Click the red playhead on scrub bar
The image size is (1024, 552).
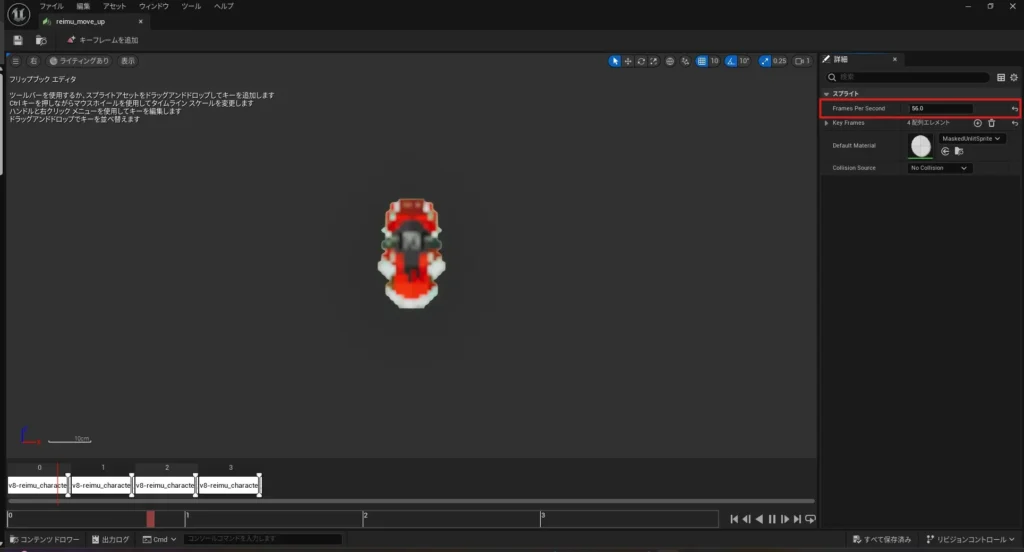coord(151,519)
